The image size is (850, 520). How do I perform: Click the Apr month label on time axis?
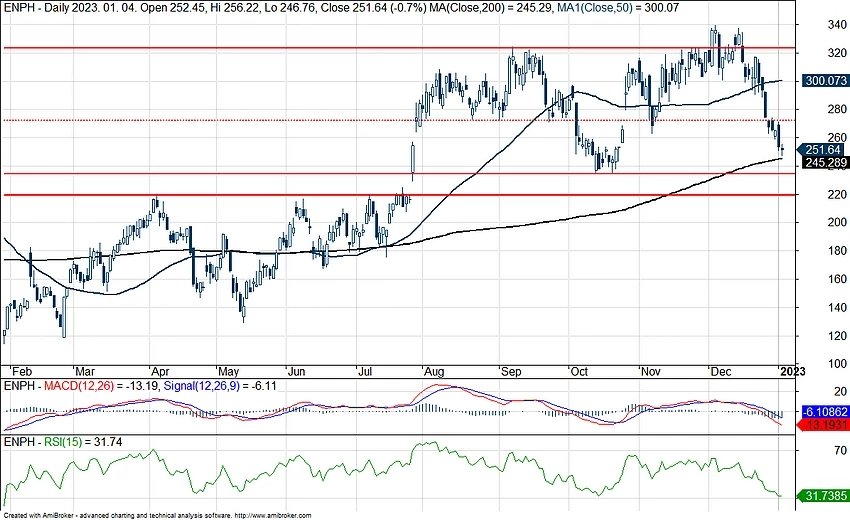pos(160,372)
